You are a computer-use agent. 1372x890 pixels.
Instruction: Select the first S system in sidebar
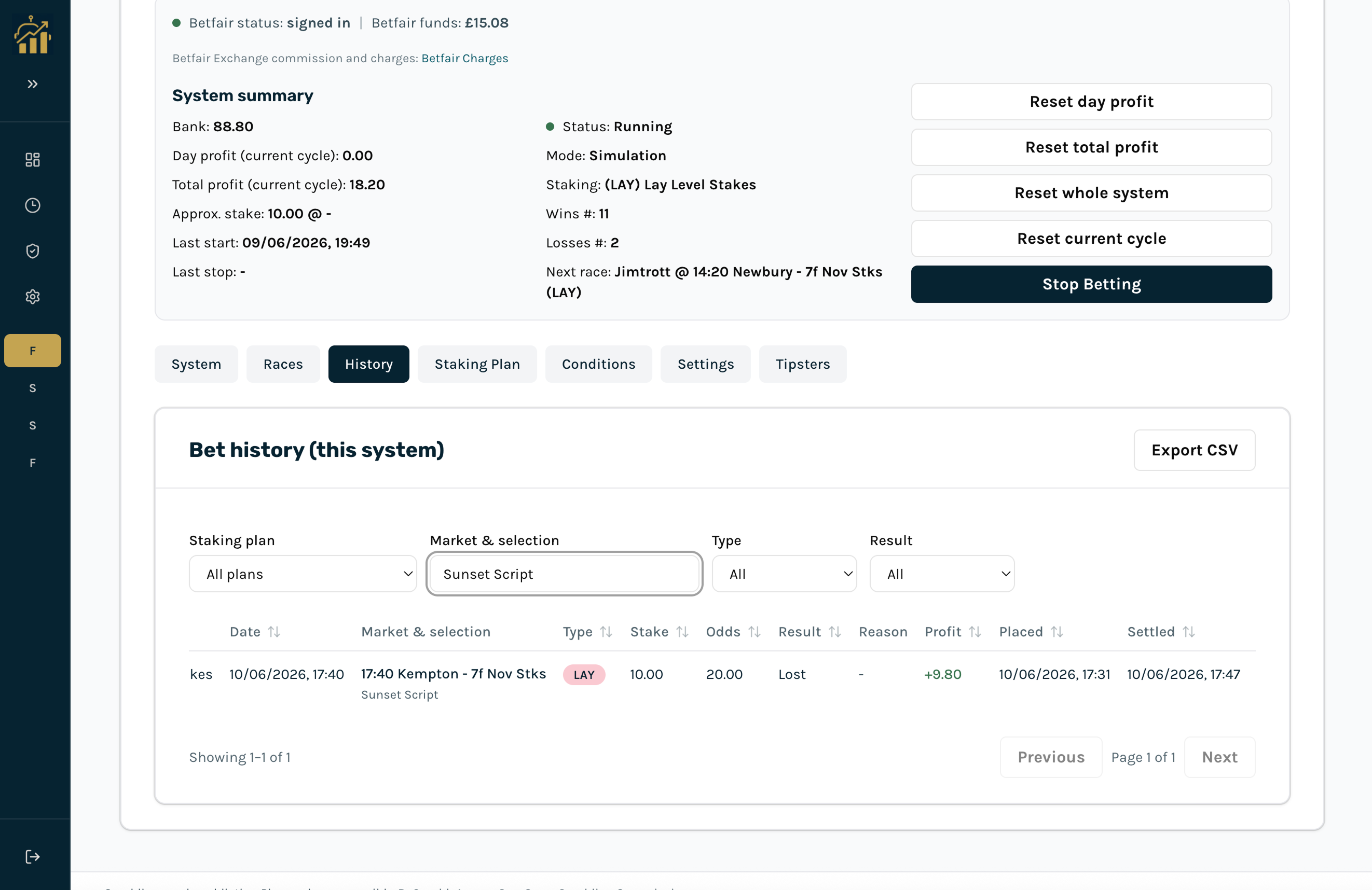pos(33,388)
